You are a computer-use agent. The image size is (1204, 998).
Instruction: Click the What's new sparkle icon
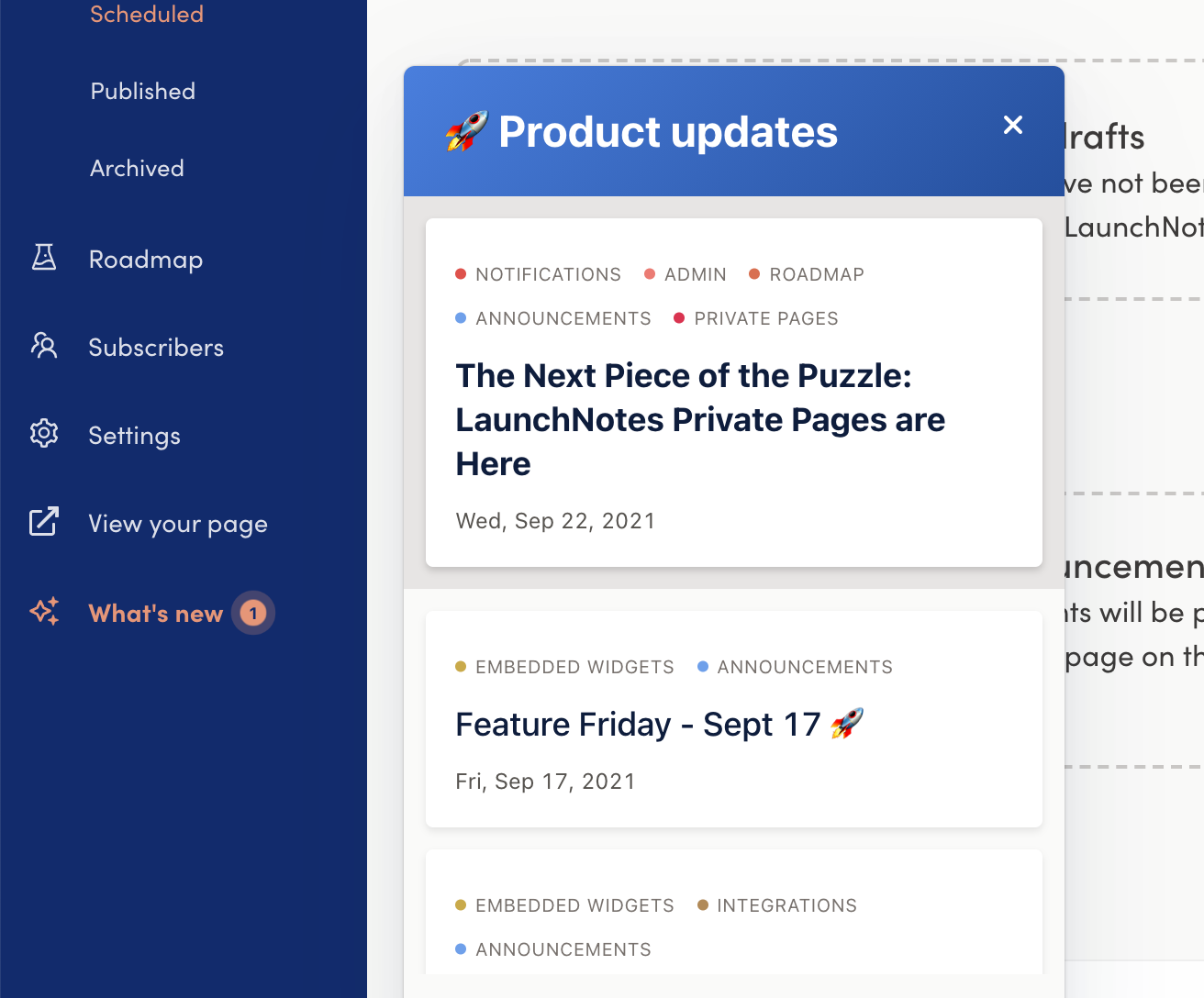(44, 611)
